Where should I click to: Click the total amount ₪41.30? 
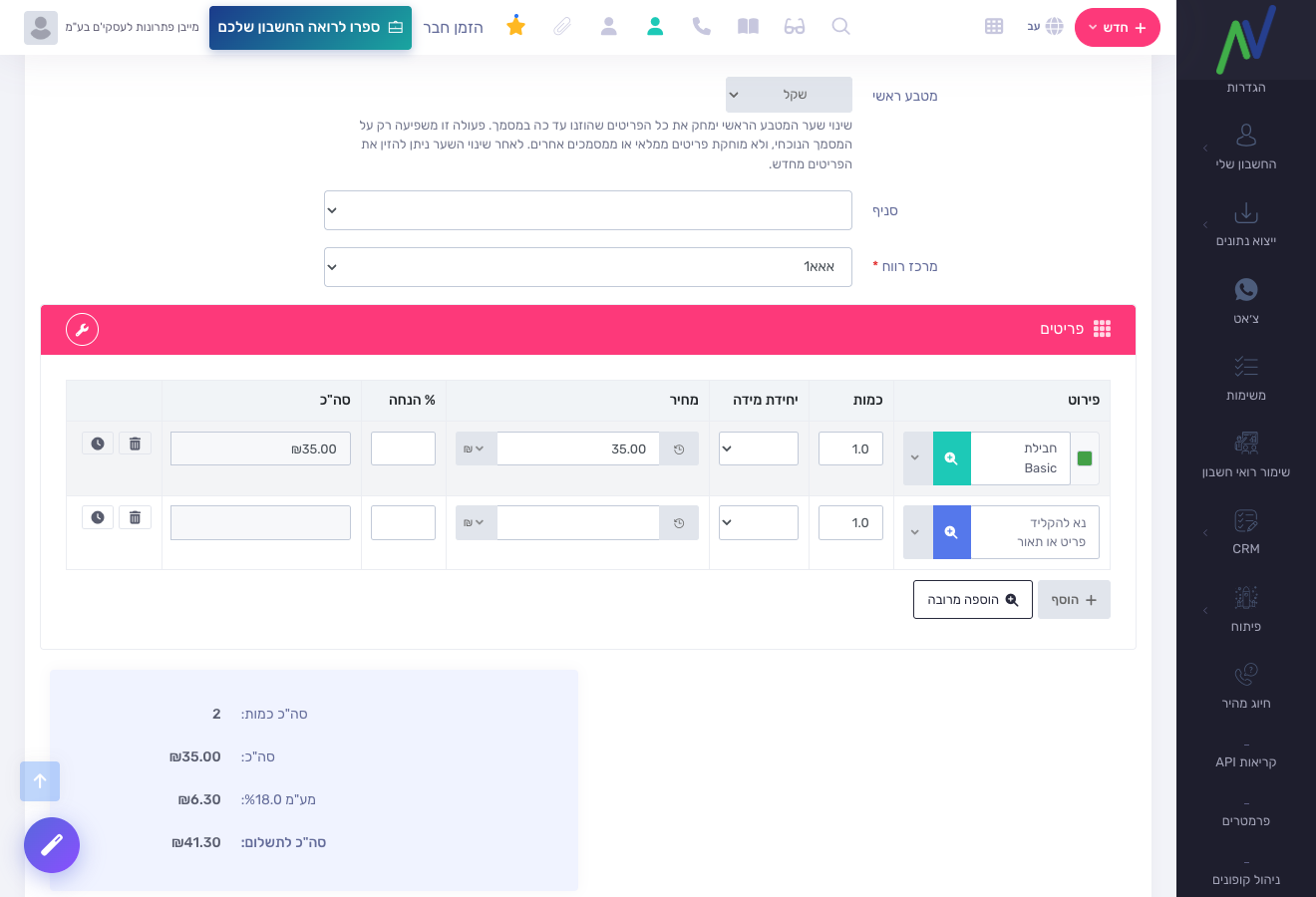(x=196, y=842)
